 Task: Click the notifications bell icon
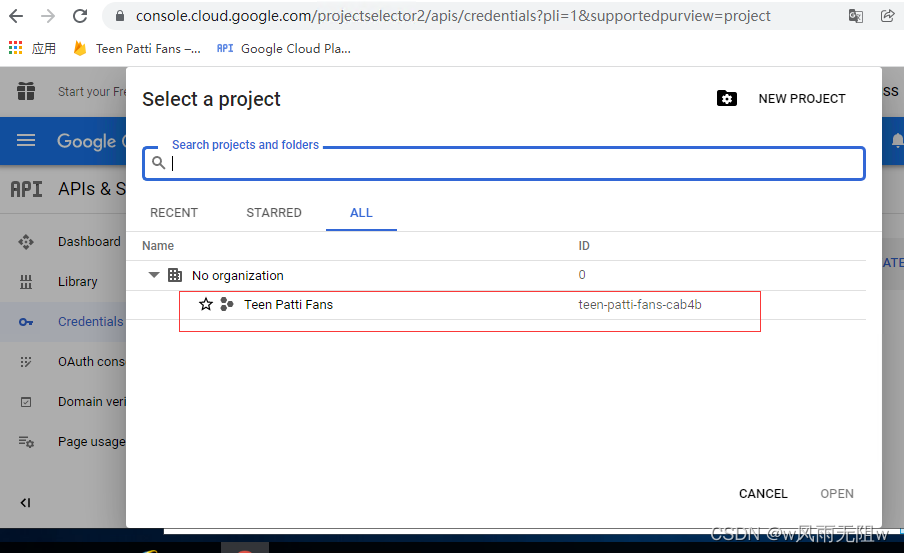[x=897, y=140]
